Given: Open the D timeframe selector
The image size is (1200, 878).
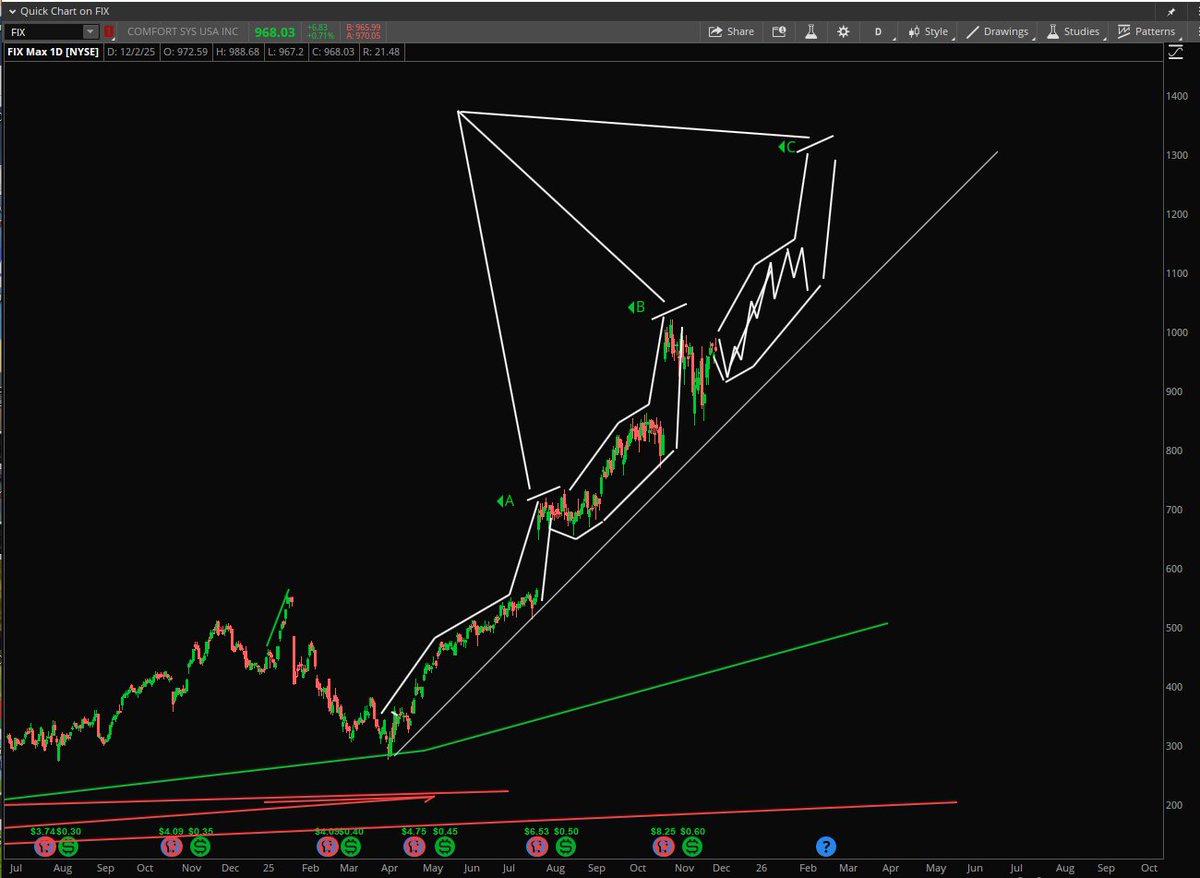Looking at the screenshot, I should pyautogui.click(x=878, y=31).
